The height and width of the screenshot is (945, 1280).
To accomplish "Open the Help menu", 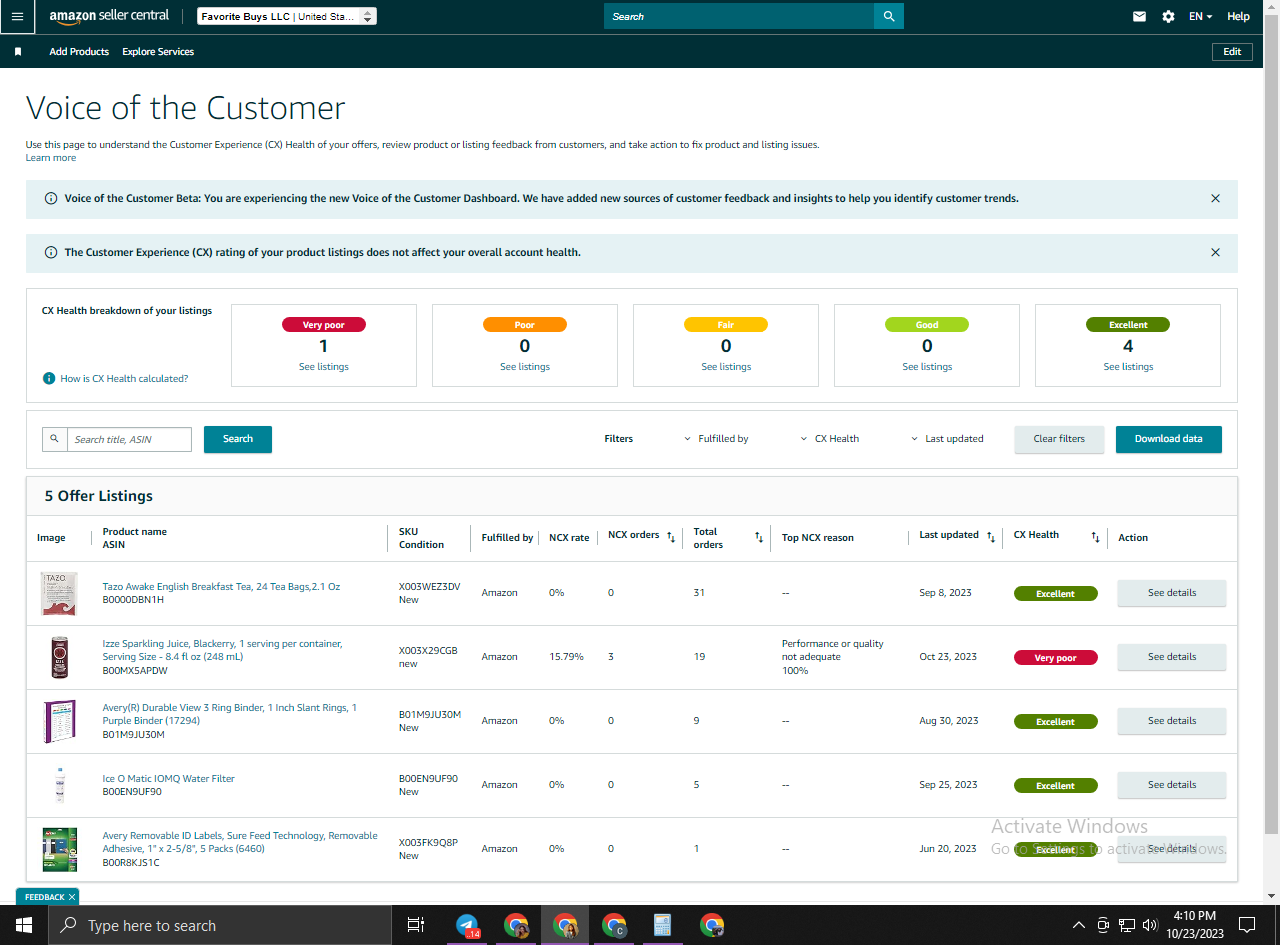I will (x=1238, y=16).
